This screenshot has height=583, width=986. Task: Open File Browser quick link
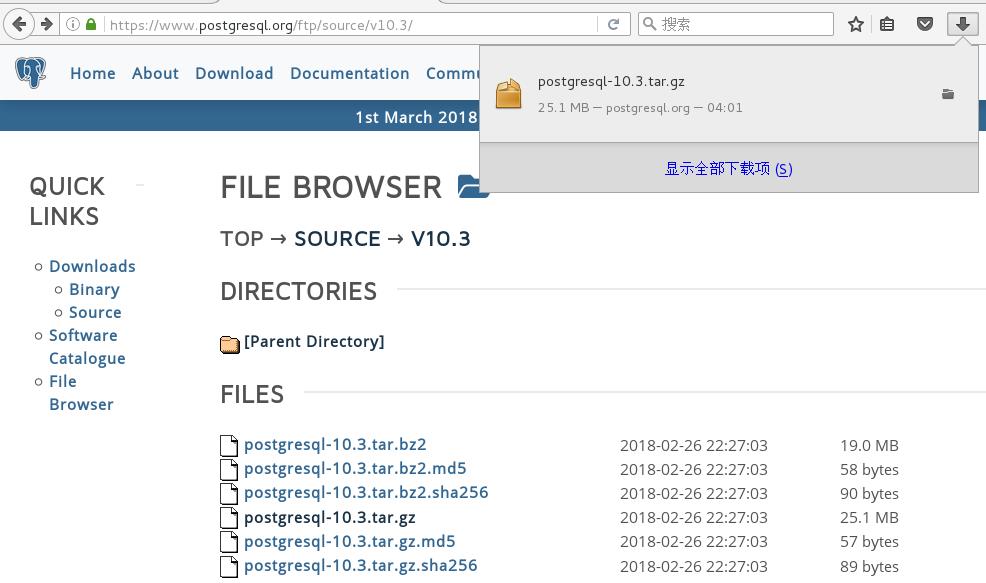[81, 392]
